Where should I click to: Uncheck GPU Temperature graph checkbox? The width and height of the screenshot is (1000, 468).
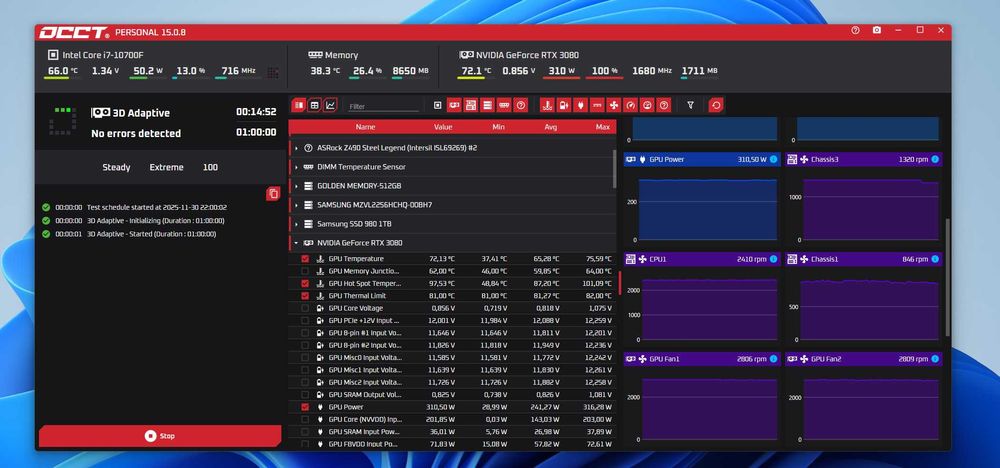tap(305, 259)
